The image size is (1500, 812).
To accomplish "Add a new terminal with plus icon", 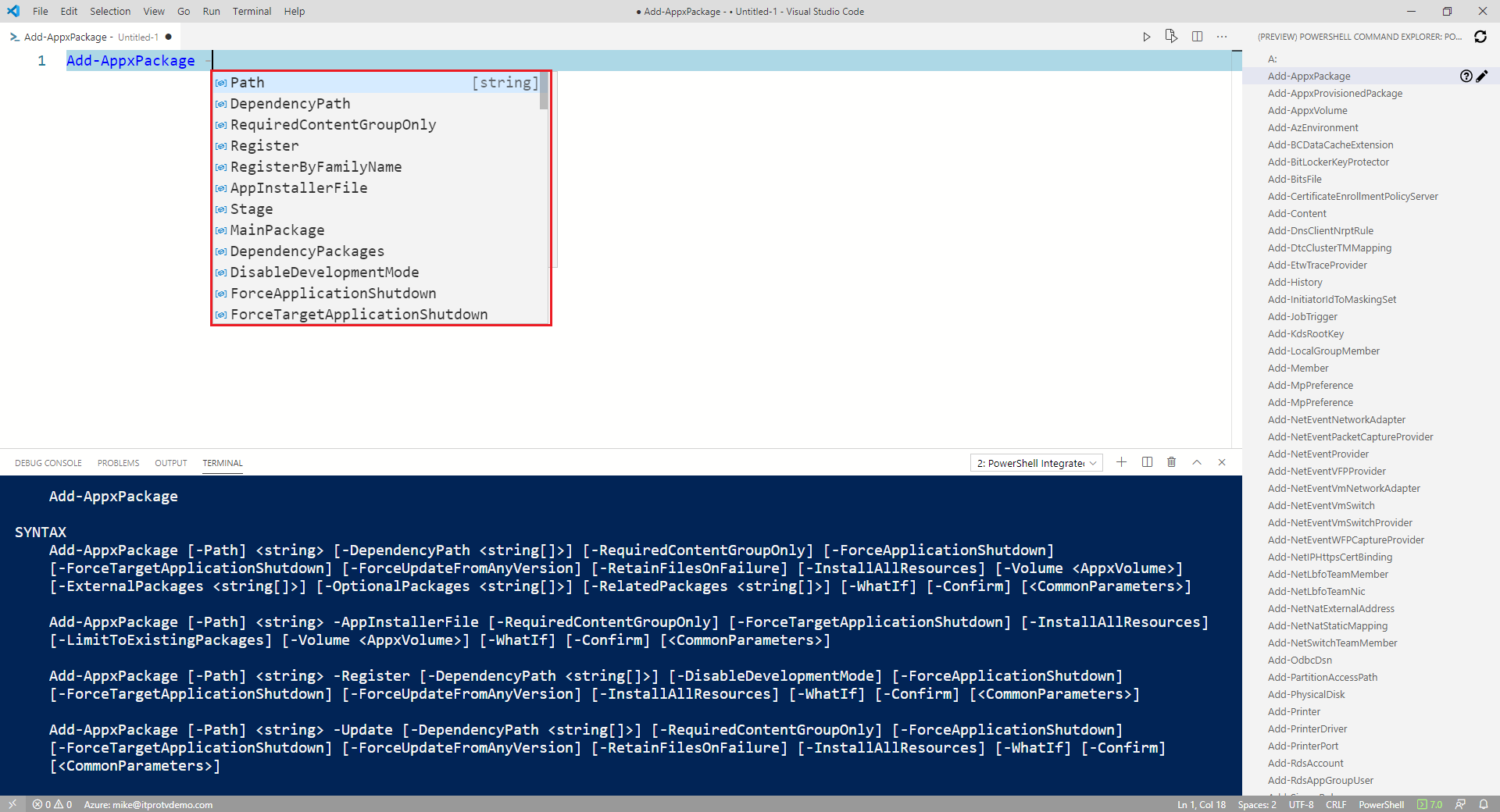I will click(1121, 462).
